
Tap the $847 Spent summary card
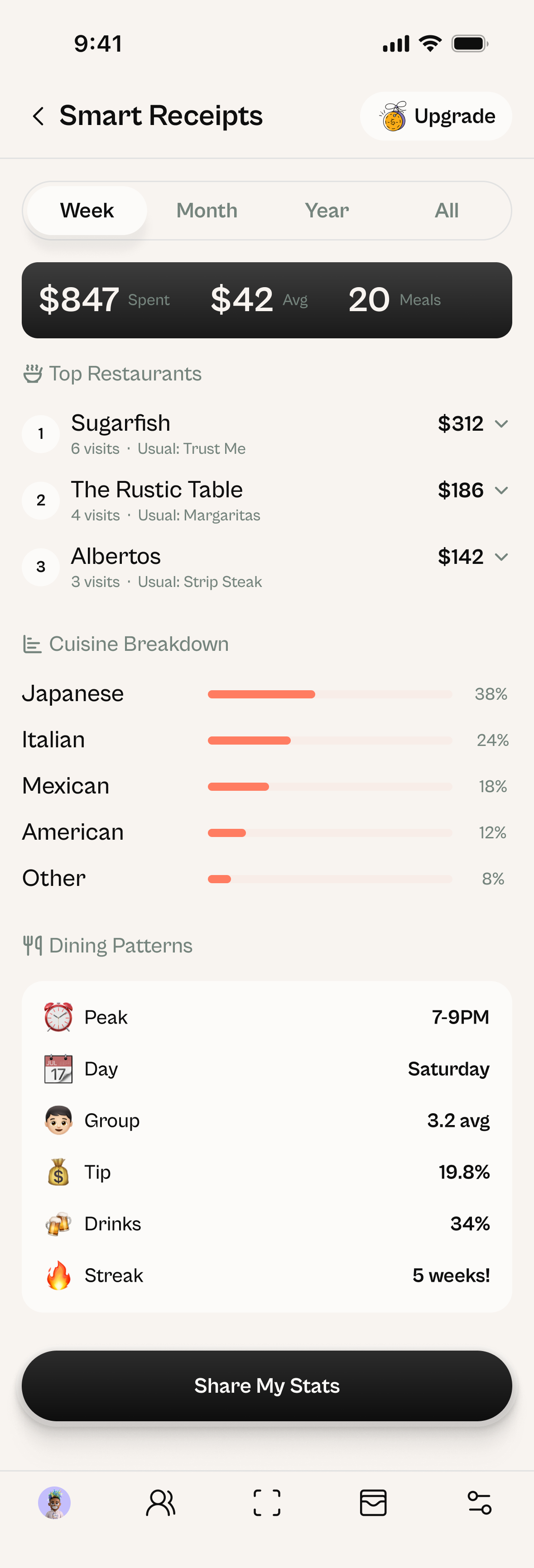point(104,300)
